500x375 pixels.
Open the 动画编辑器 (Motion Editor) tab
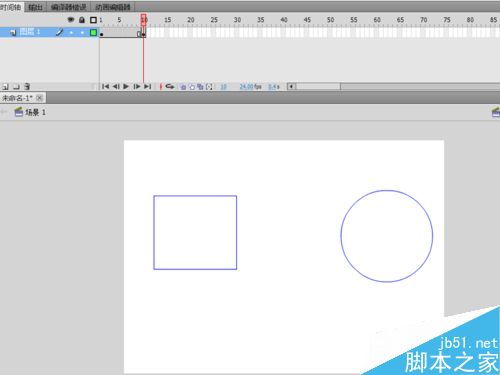[x=113, y=7]
